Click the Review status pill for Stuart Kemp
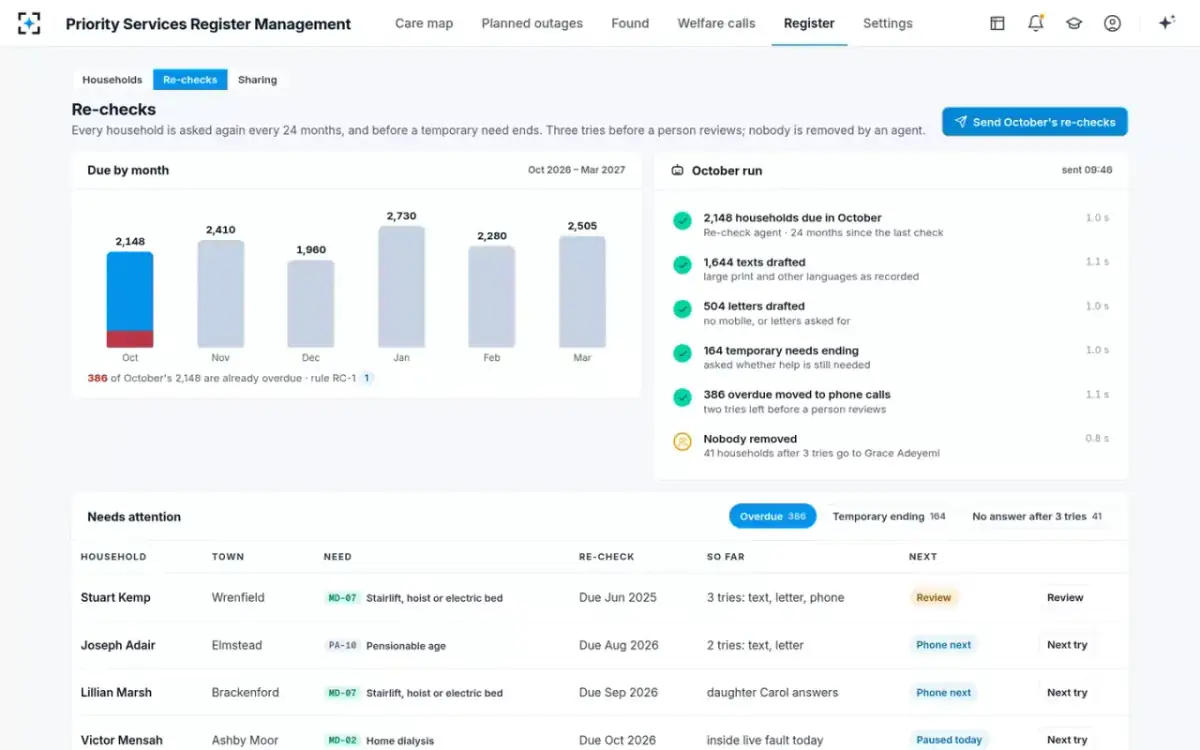The height and width of the screenshot is (750, 1200). [x=934, y=598]
